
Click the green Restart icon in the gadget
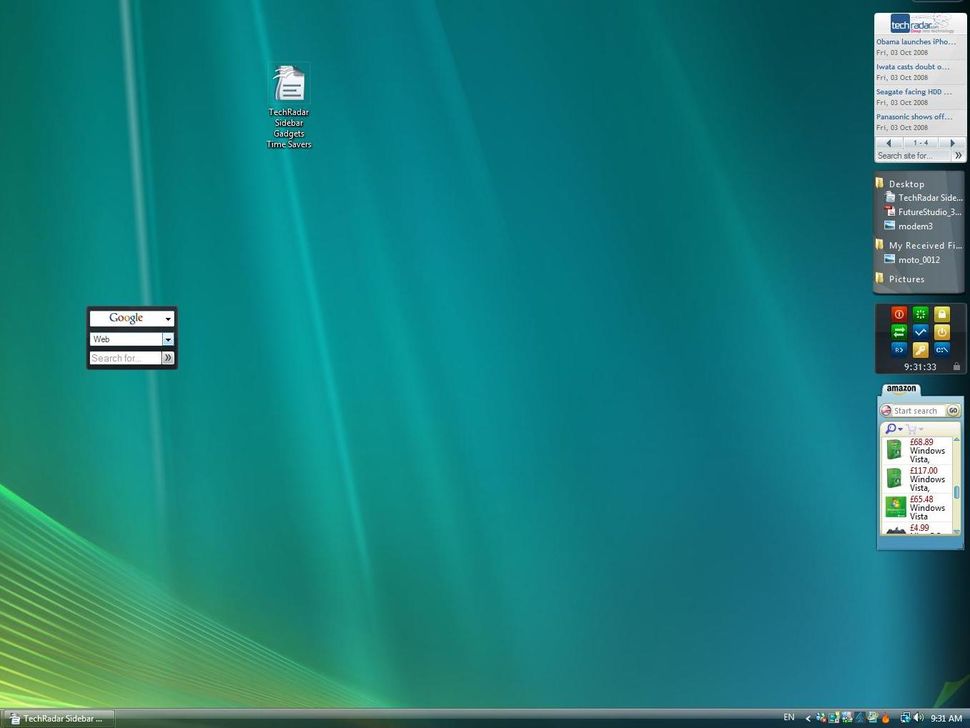click(x=920, y=314)
